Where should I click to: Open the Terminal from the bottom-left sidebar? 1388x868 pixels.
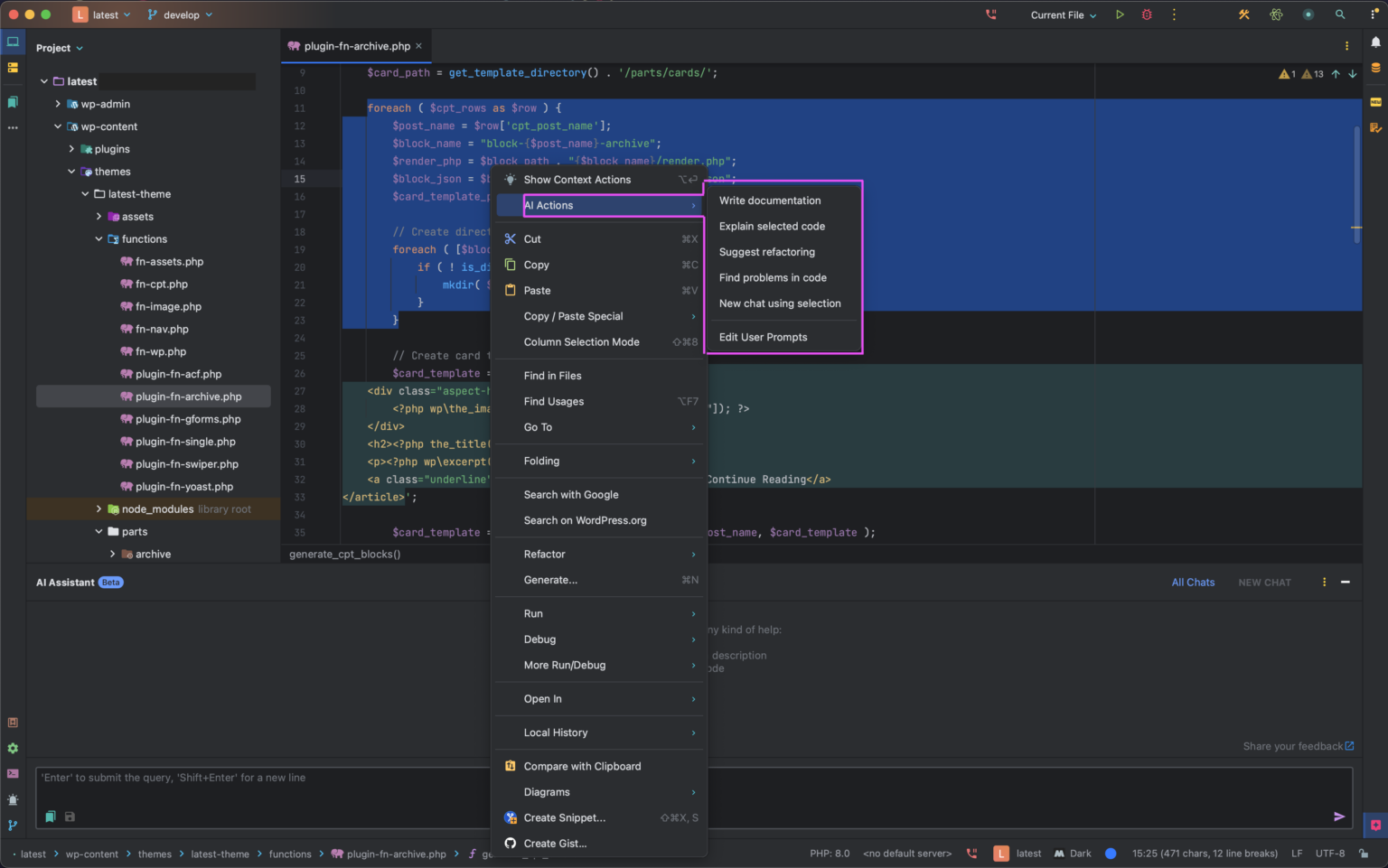click(13, 774)
